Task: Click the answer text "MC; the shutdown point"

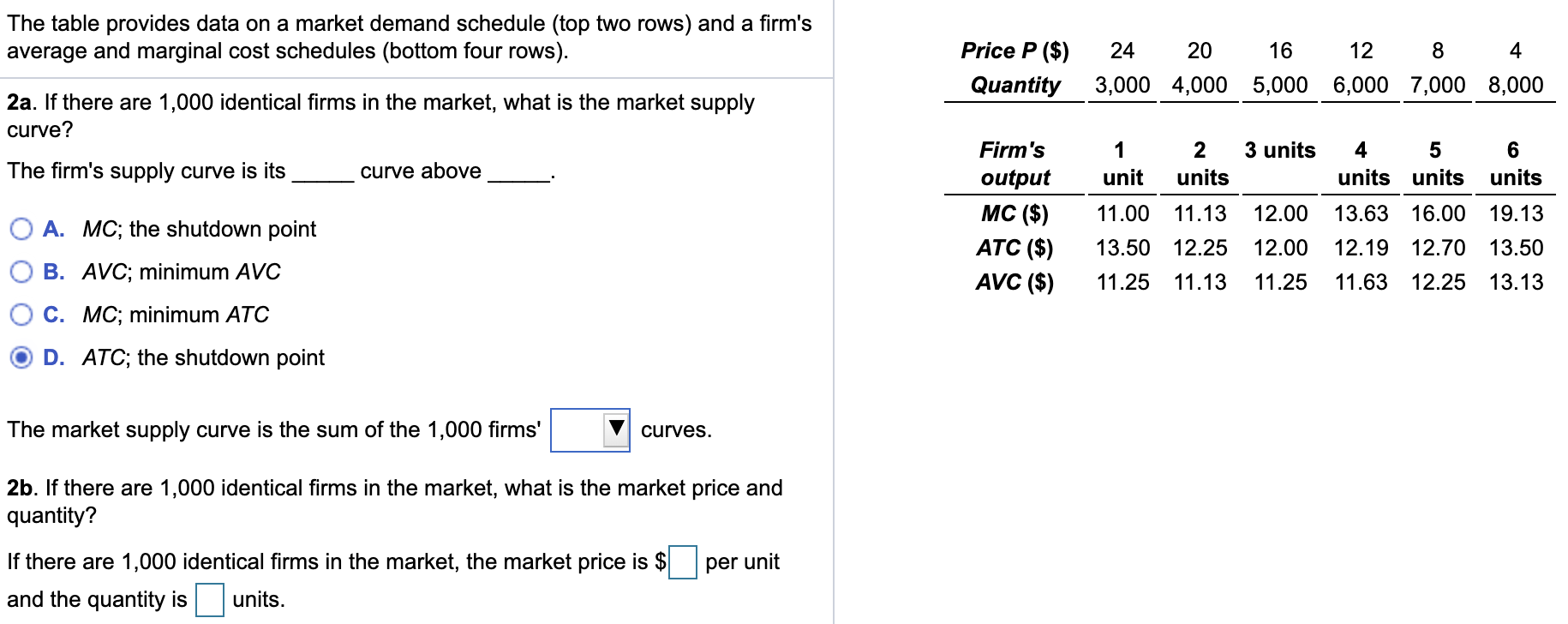Action: click(199, 229)
